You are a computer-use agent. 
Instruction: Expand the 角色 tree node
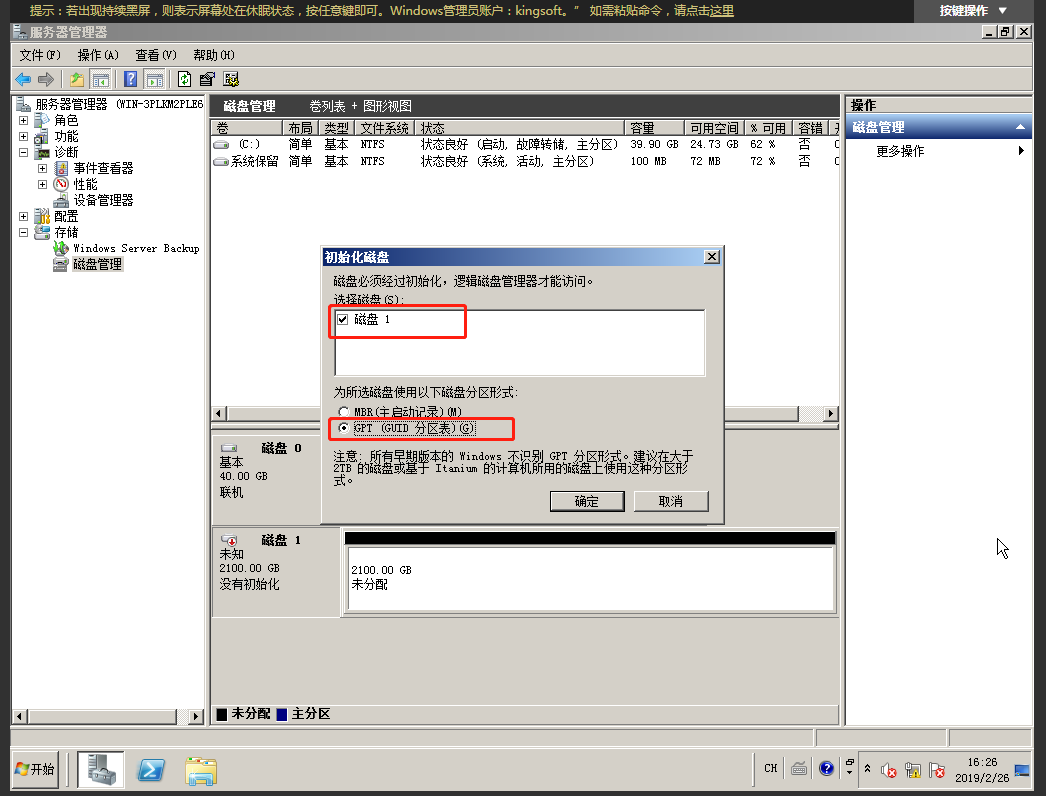click(x=23, y=120)
